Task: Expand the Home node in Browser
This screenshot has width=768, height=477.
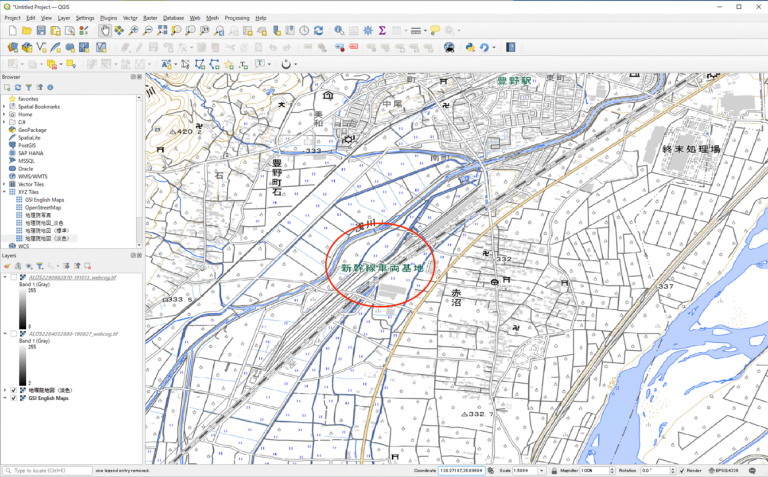Action: pos(4,114)
